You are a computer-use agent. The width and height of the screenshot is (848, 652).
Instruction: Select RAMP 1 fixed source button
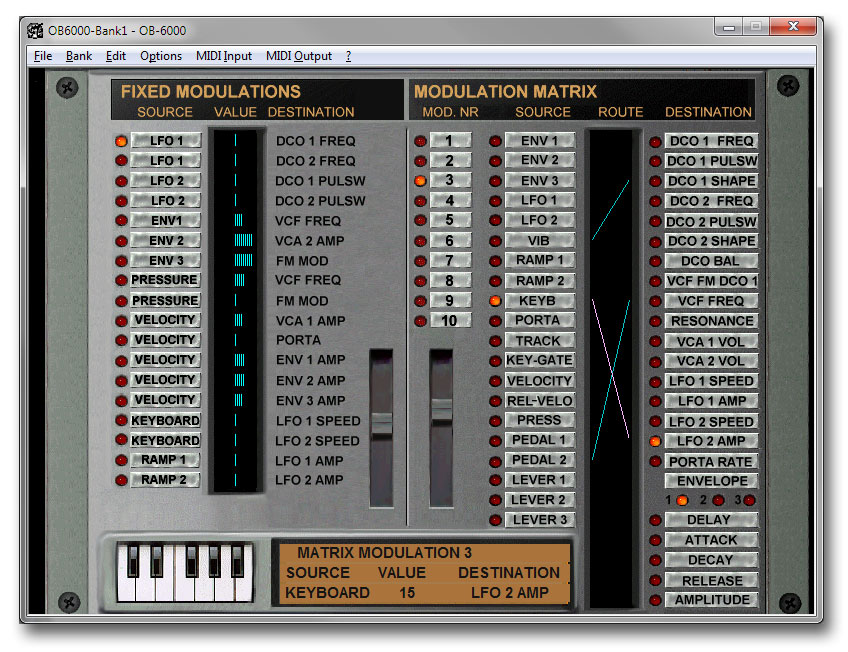tap(165, 460)
